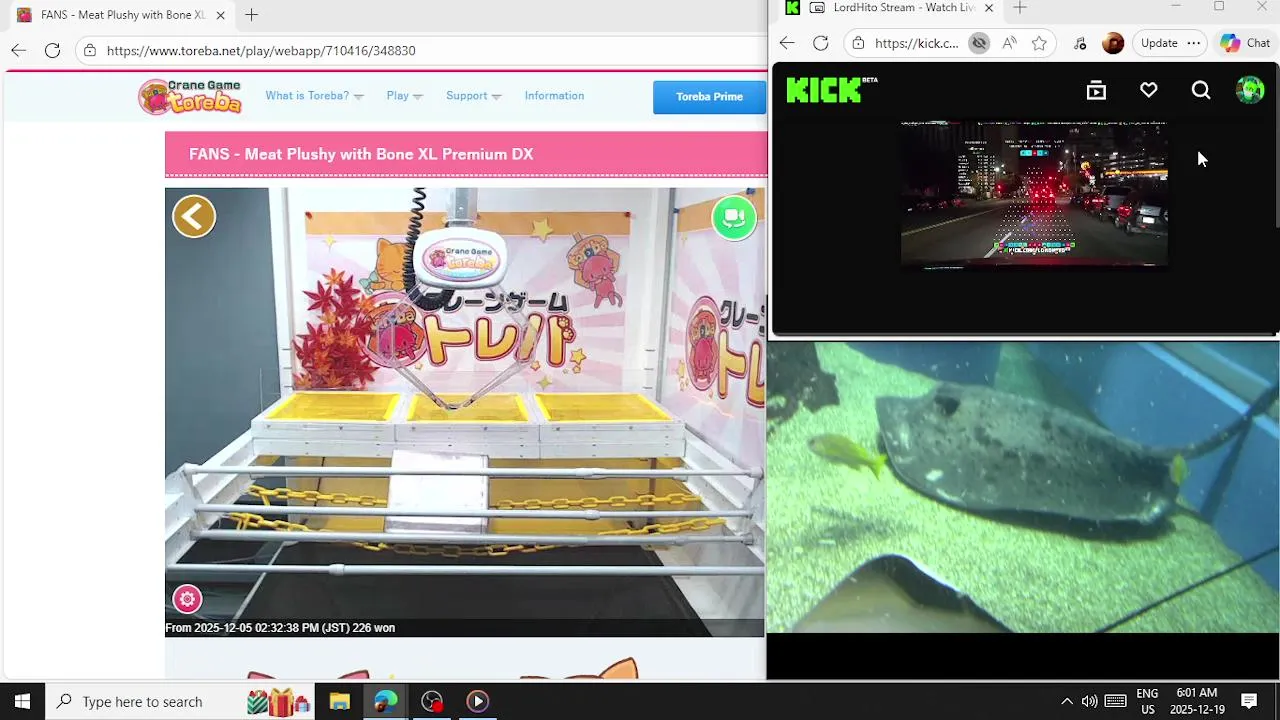Open Copilot Chat in Edge
The width and height of the screenshot is (1280, 720).
[1245, 43]
